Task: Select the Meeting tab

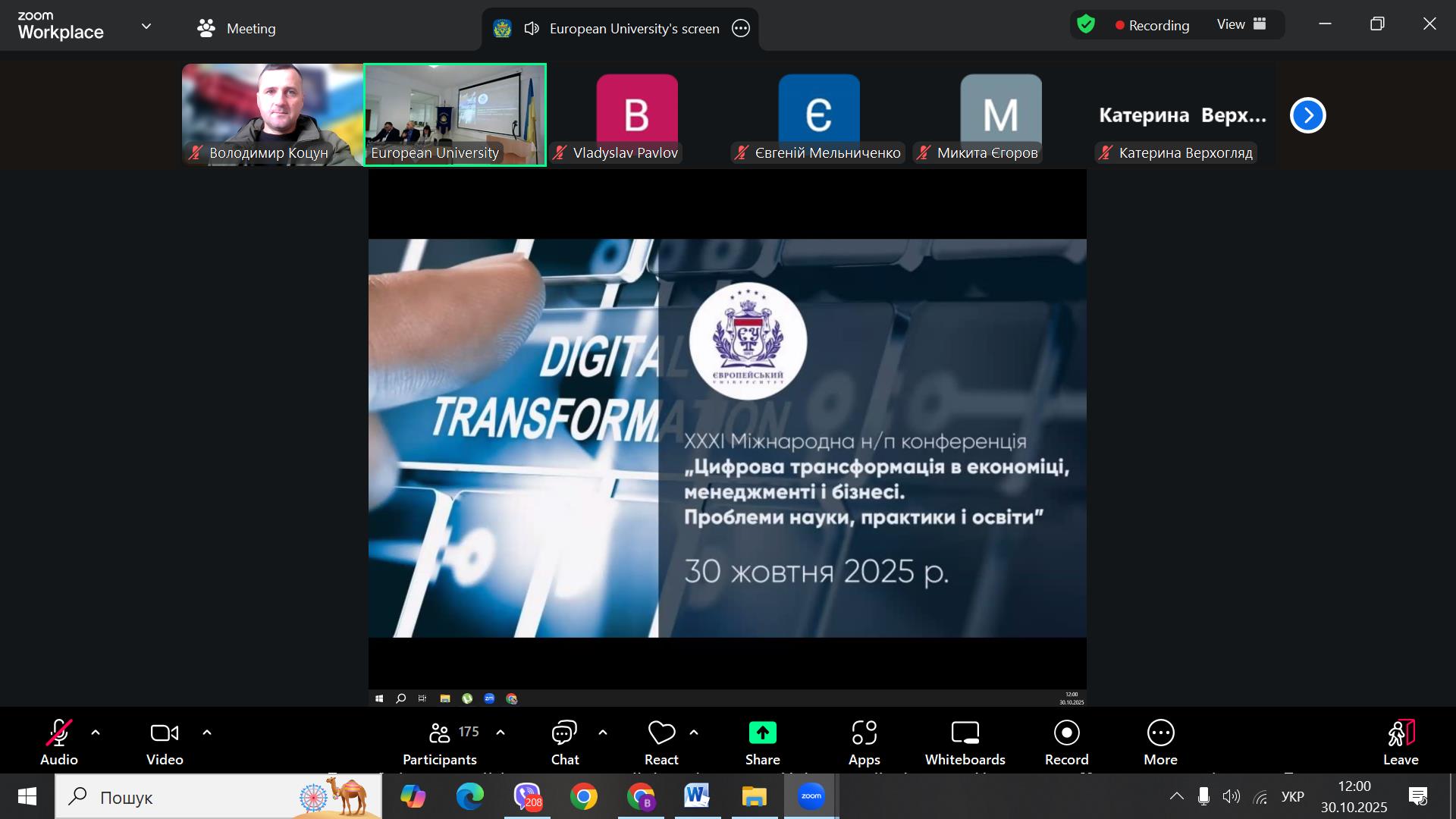Action: pyautogui.click(x=236, y=29)
